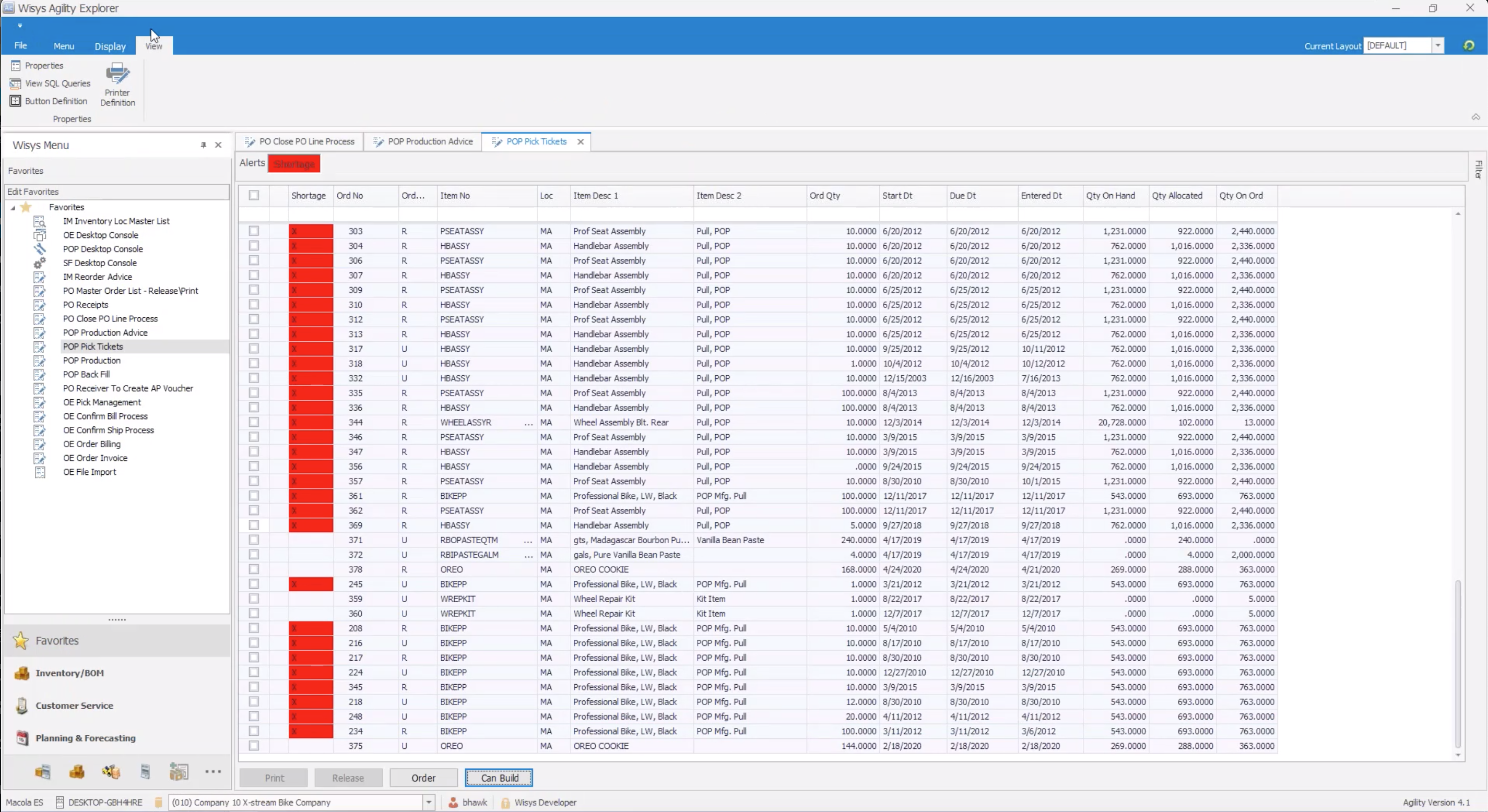Open Customer Service navigation group
This screenshot has width=1488, height=812.
[x=74, y=705]
